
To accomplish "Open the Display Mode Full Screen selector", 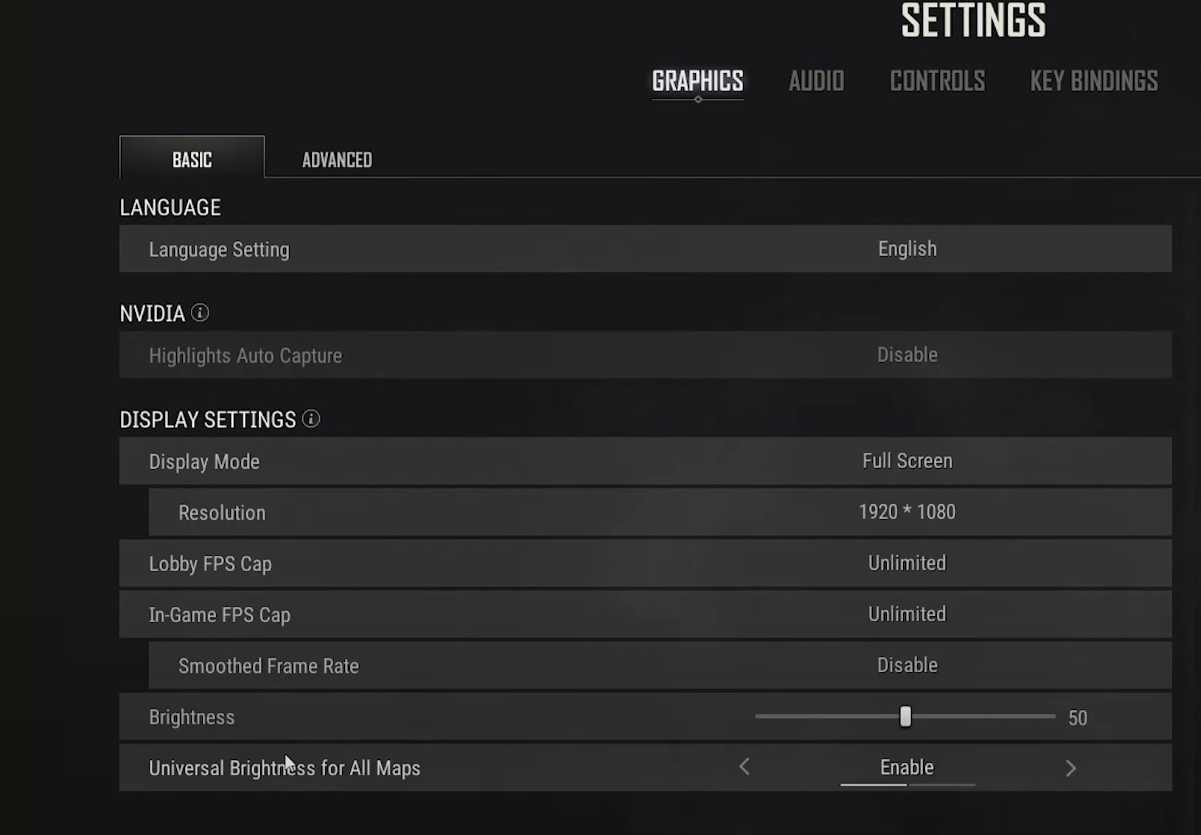I will [907, 461].
